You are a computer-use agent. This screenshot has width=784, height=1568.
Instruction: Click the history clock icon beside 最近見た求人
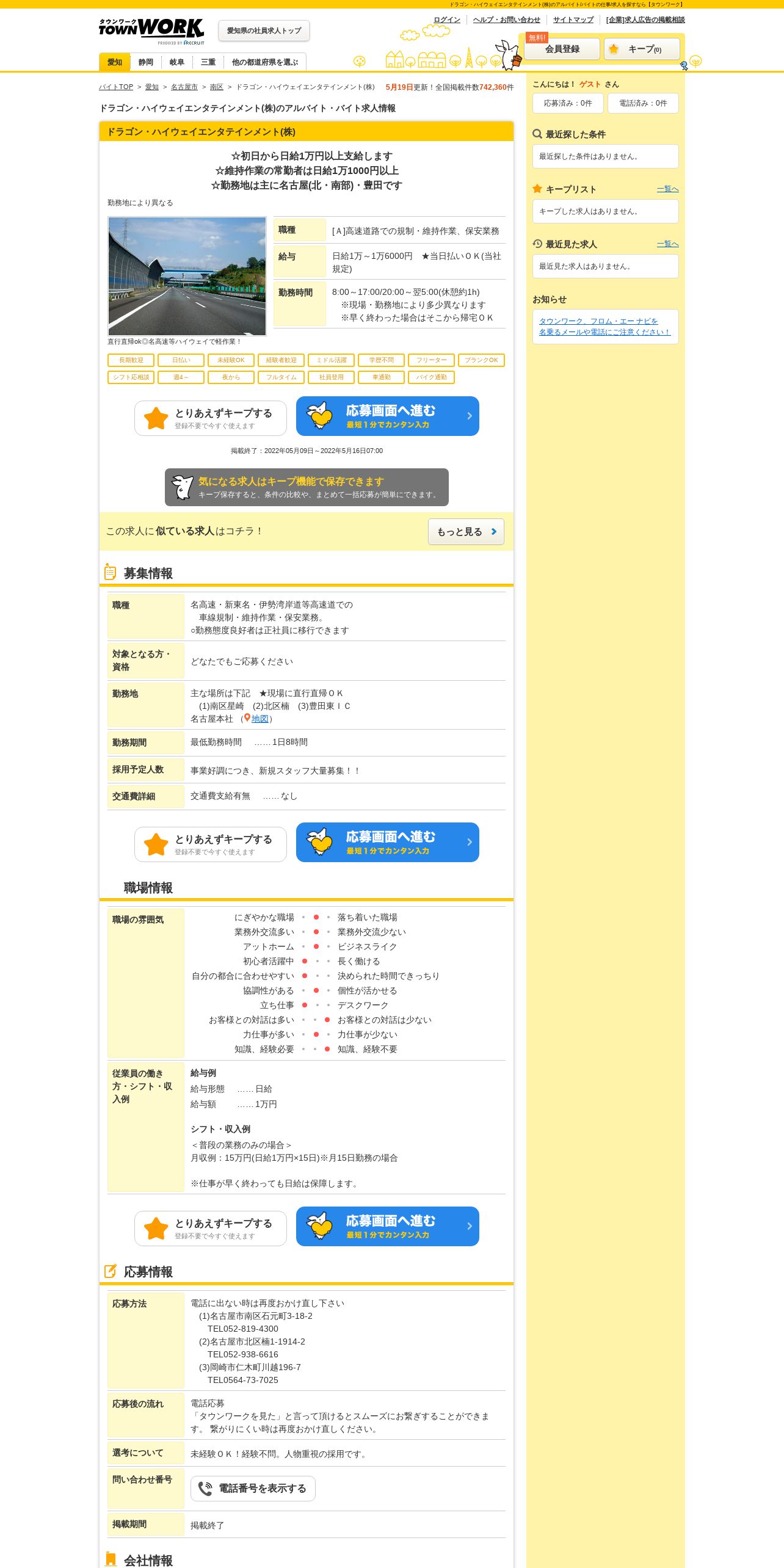pos(537,244)
